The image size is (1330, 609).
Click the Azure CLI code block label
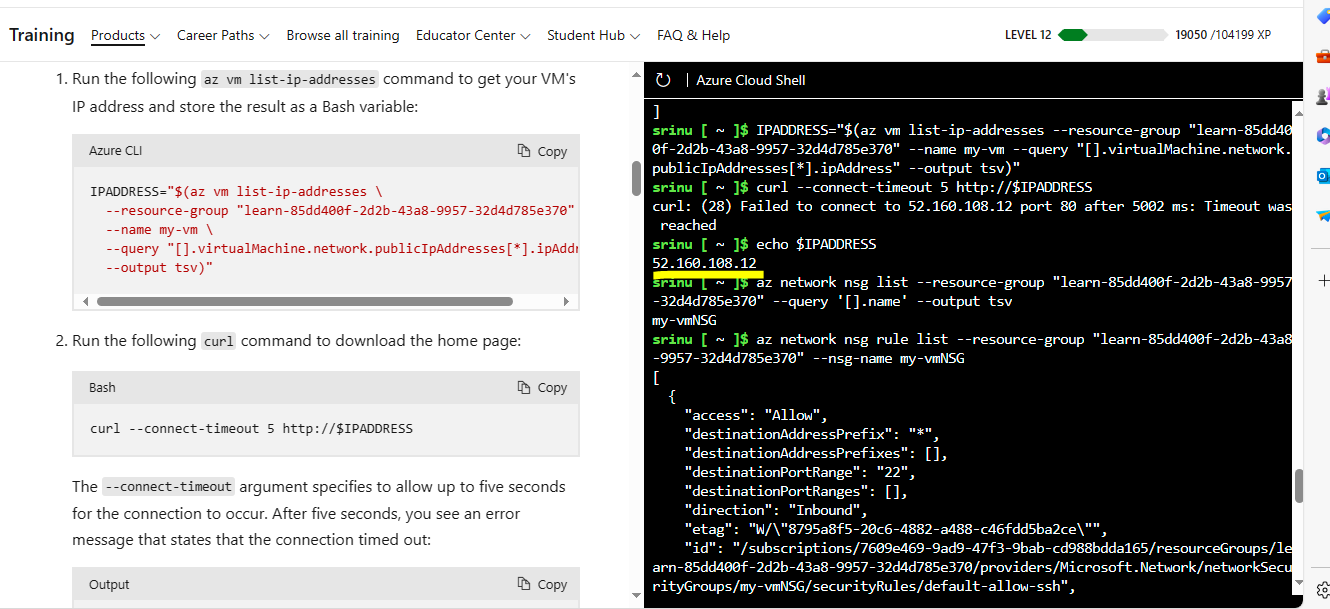click(116, 151)
